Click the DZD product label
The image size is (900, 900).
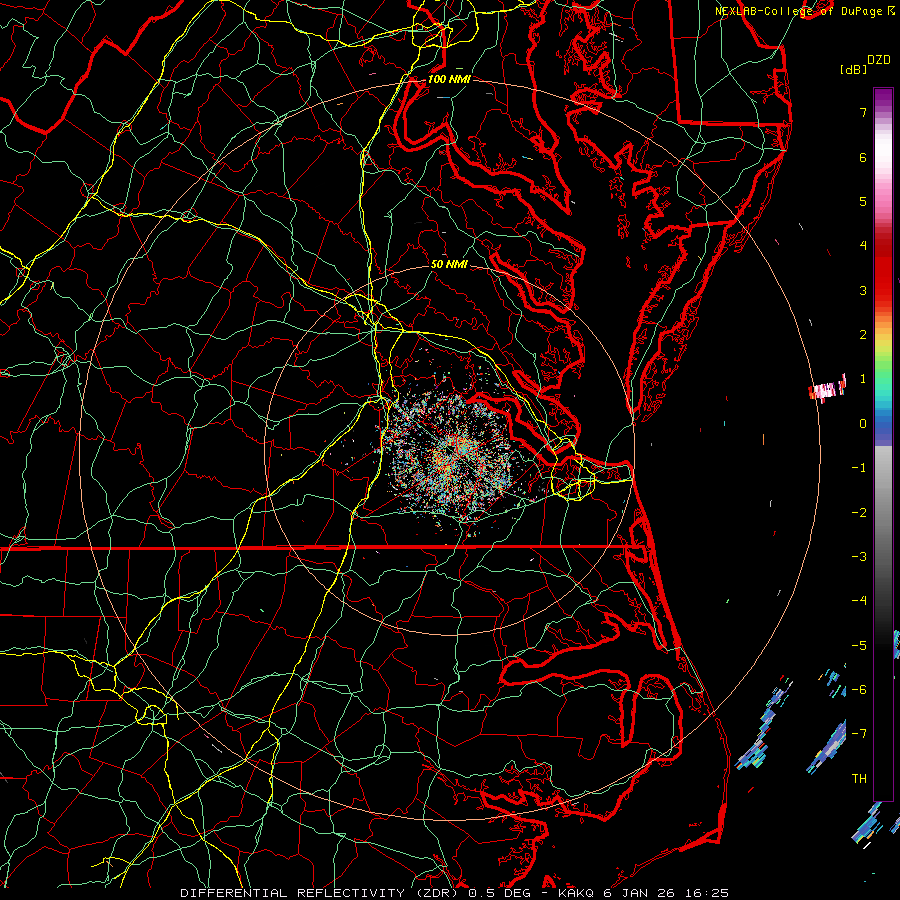click(x=879, y=60)
